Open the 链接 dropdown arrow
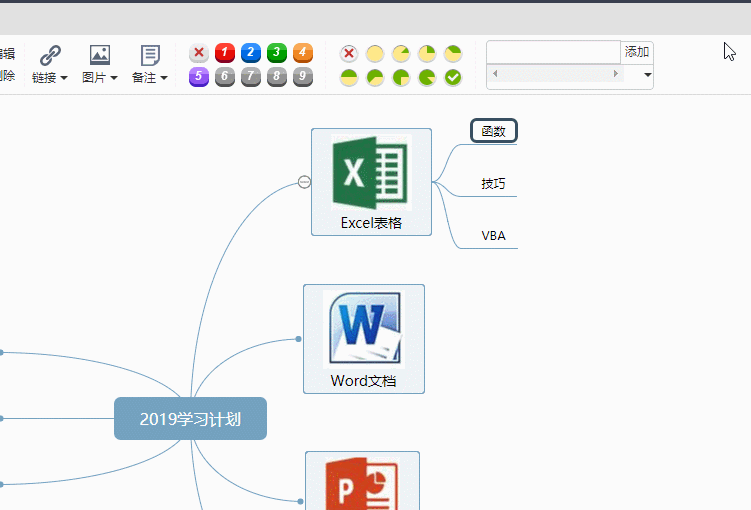Screen dimensions: 751x510 (x=64, y=78)
